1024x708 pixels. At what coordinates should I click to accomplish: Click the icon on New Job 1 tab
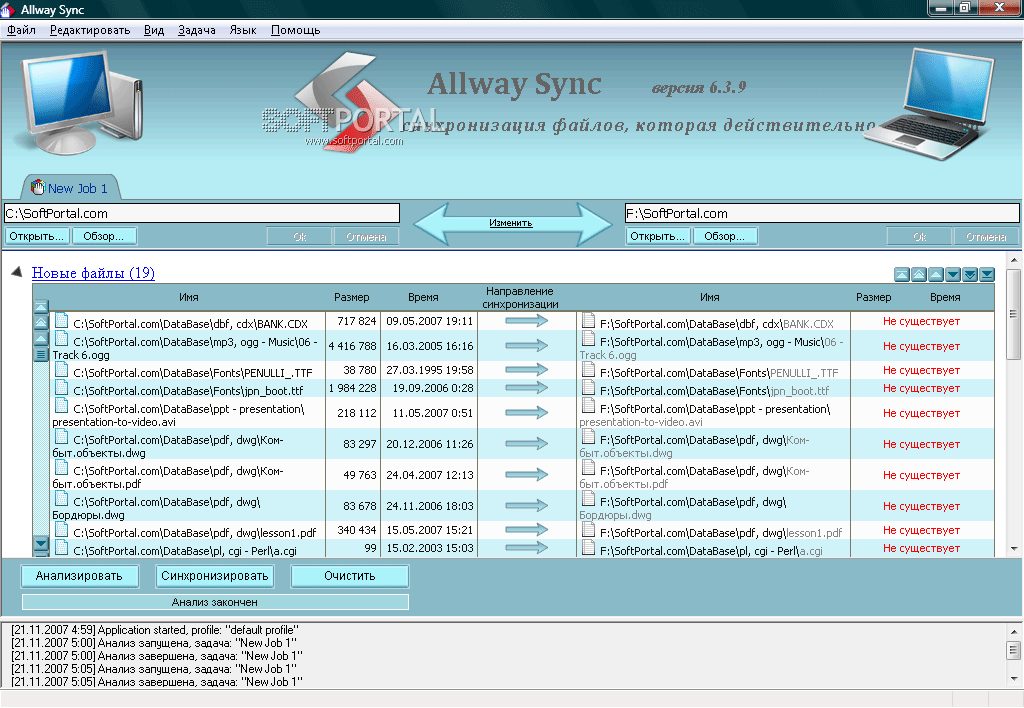pyautogui.click(x=38, y=187)
